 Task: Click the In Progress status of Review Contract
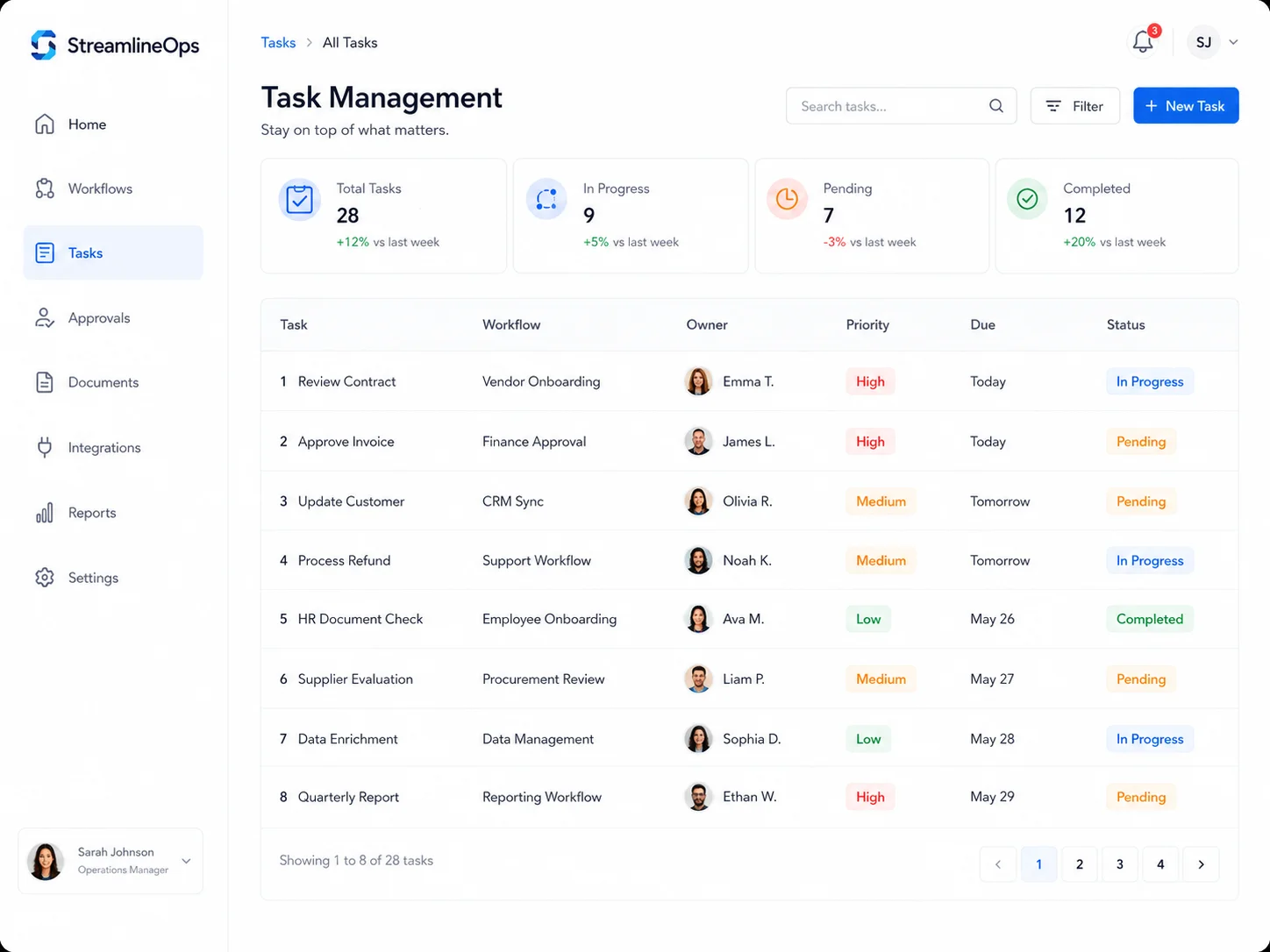coord(1150,381)
